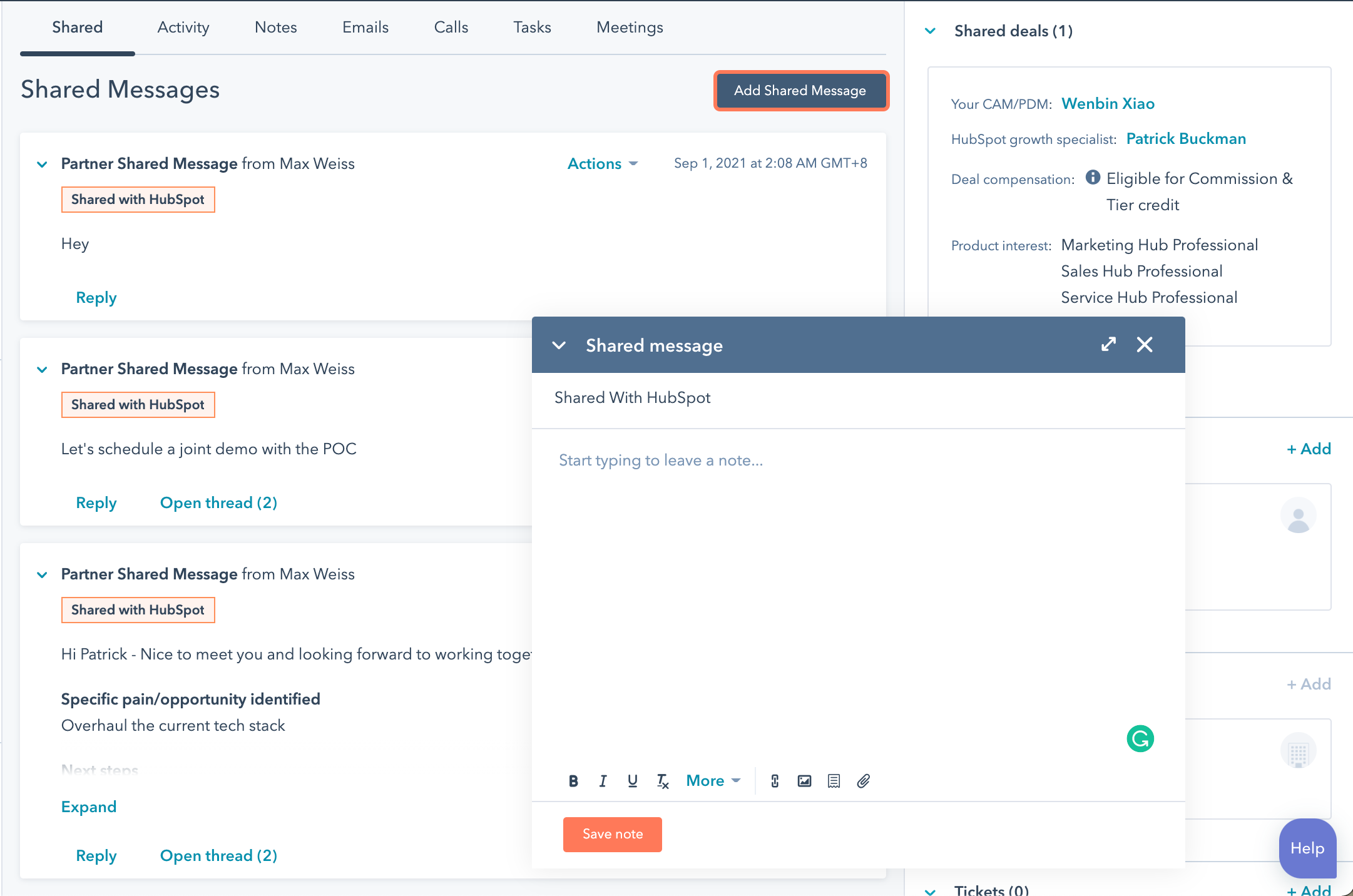Screen dimensions: 1353x896
Task: Open the Grammarly assistant icon
Action: click(1140, 738)
